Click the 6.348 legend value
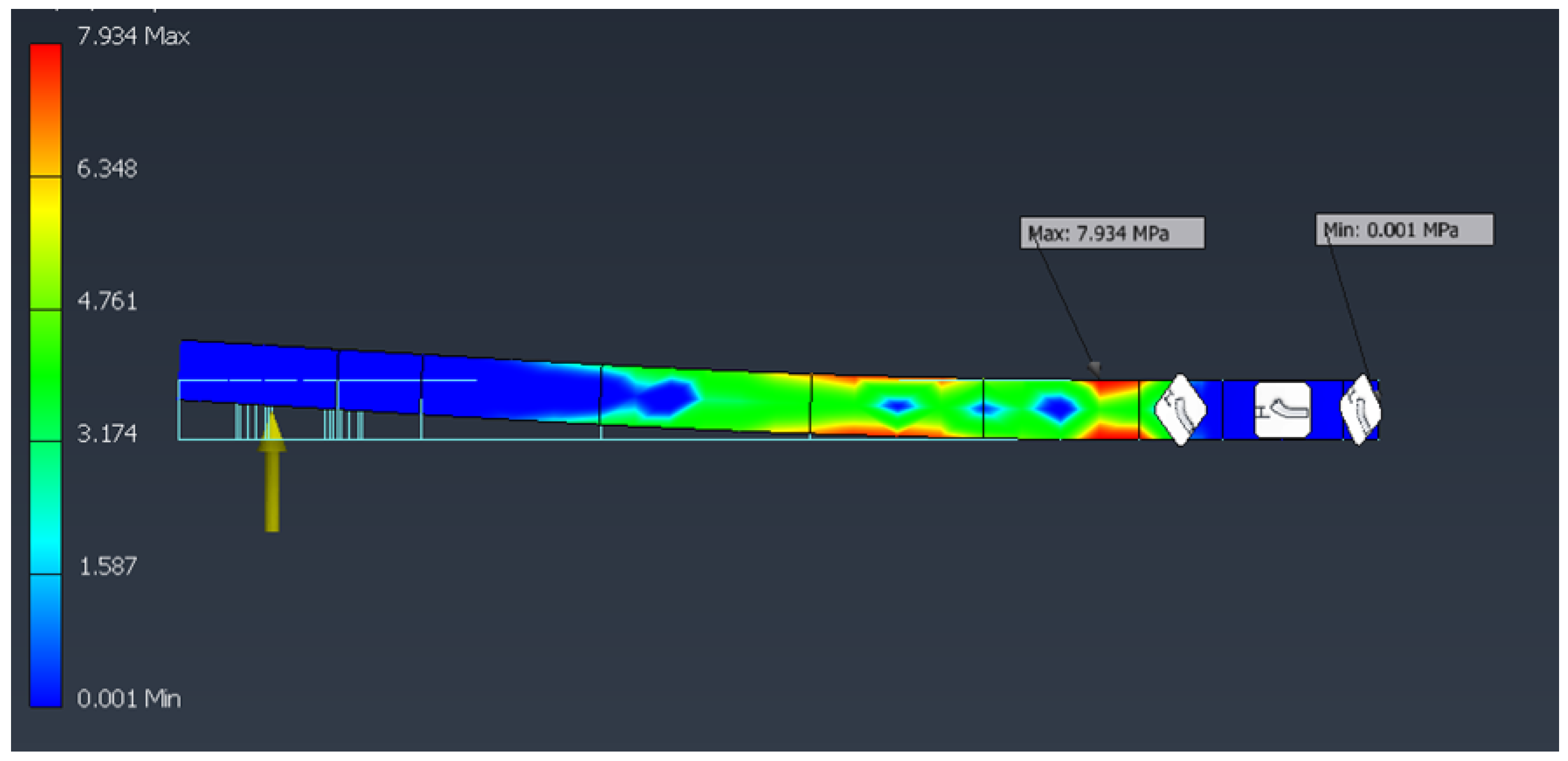Image resolution: width=1568 pixels, height=761 pixels. (107, 169)
